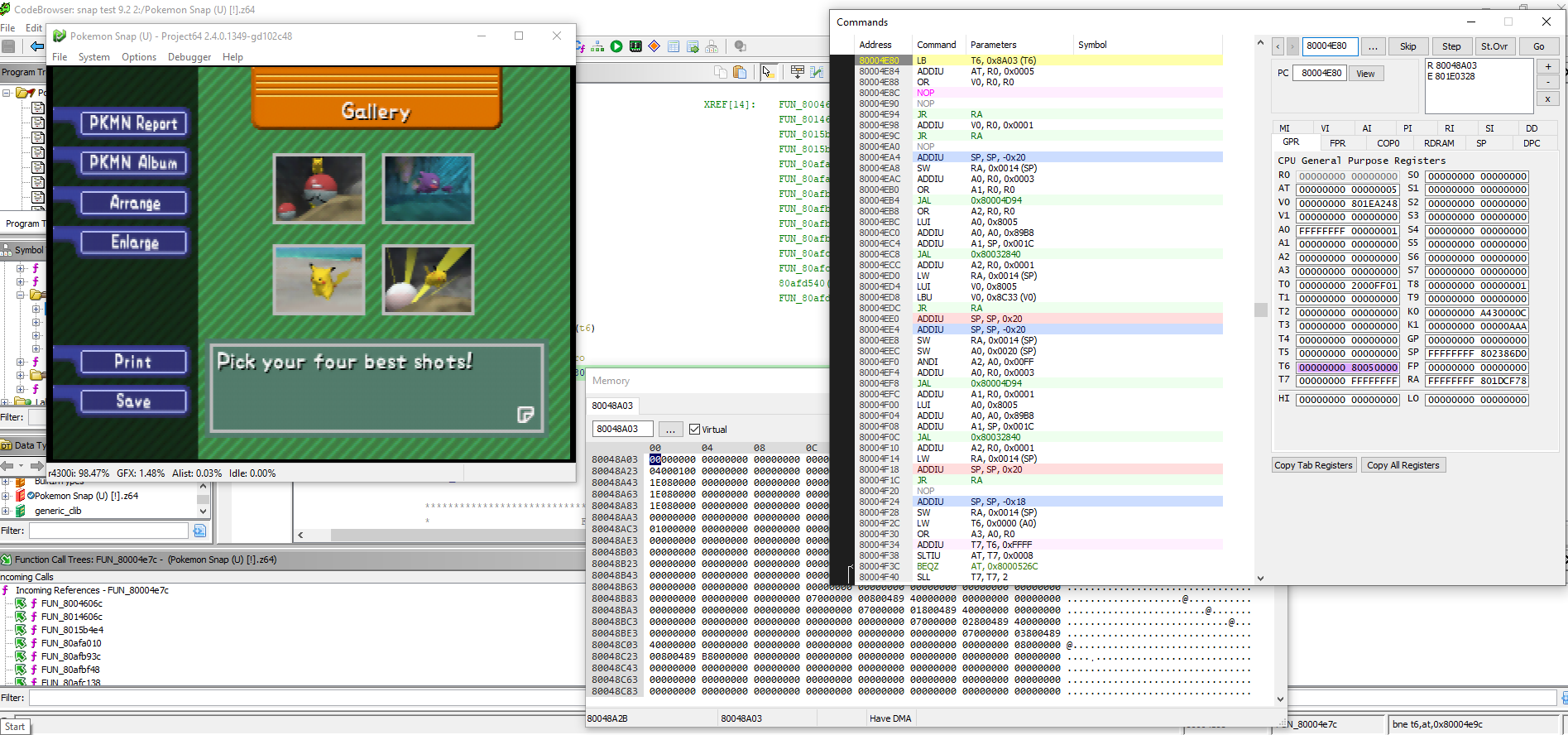The height and width of the screenshot is (735, 1568).
Task: Open the Edit menu in CodeBrowser
Action: (33, 27)
